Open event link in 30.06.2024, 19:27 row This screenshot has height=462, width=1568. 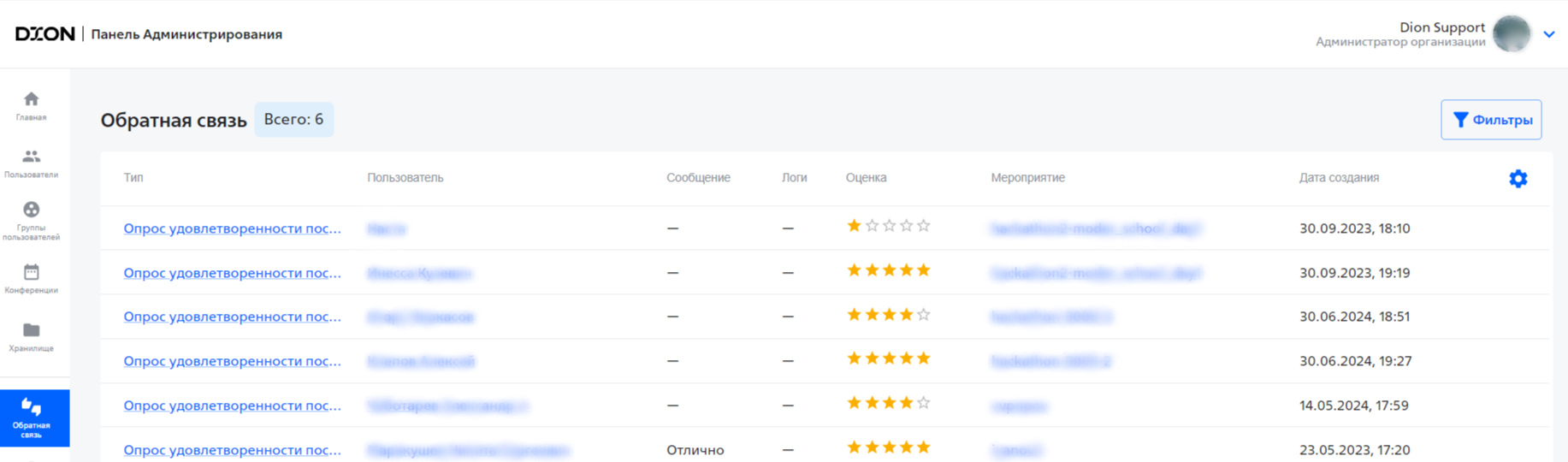pos(1051,362)
